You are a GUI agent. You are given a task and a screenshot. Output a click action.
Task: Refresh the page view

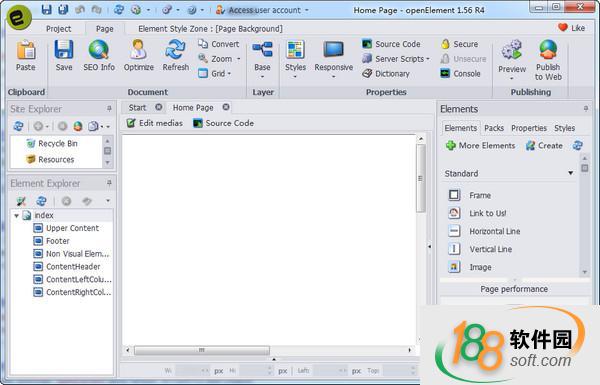176,56
